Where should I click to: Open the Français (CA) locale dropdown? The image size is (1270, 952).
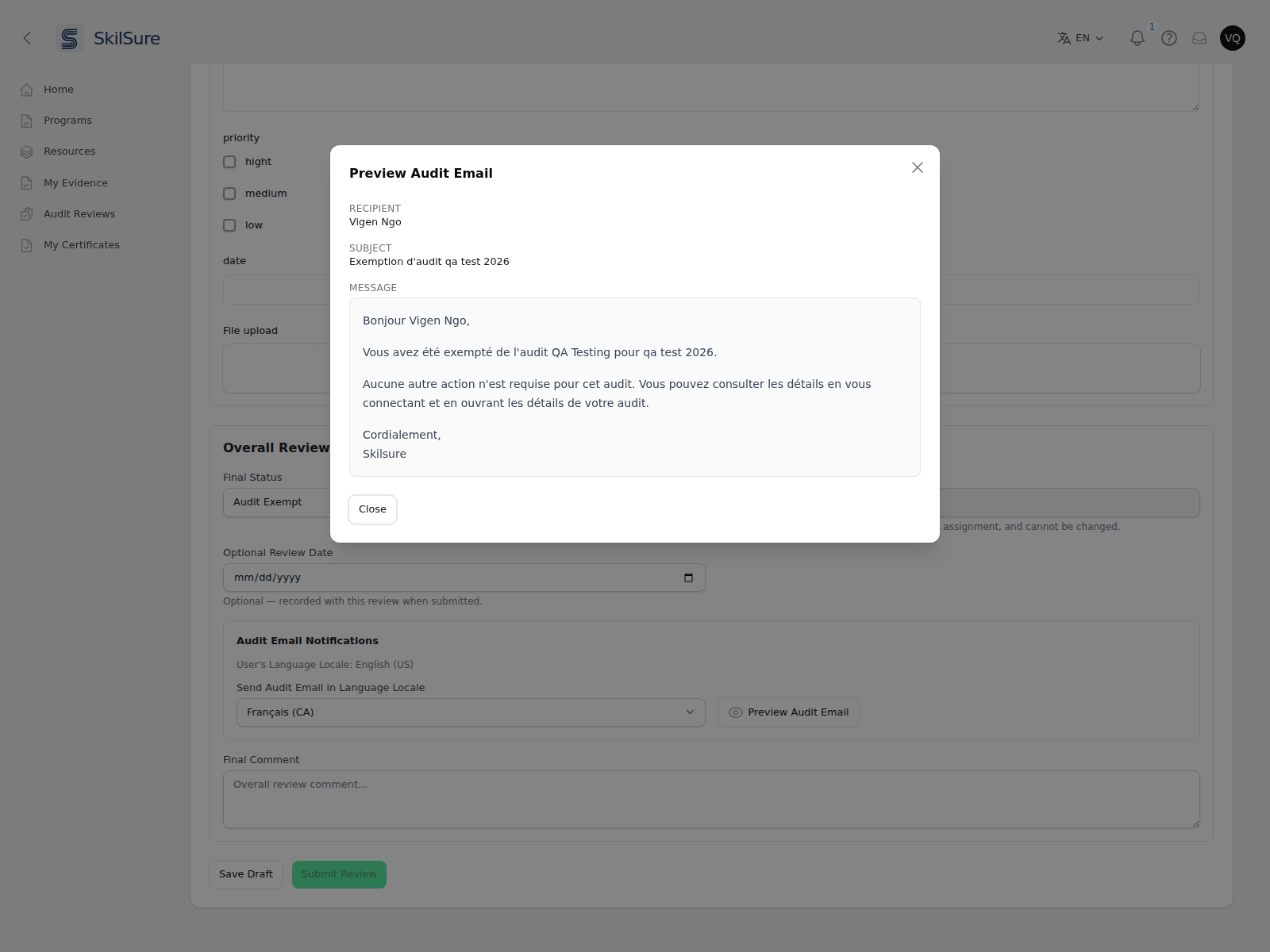pyautogui.click(x=471, y=712)
